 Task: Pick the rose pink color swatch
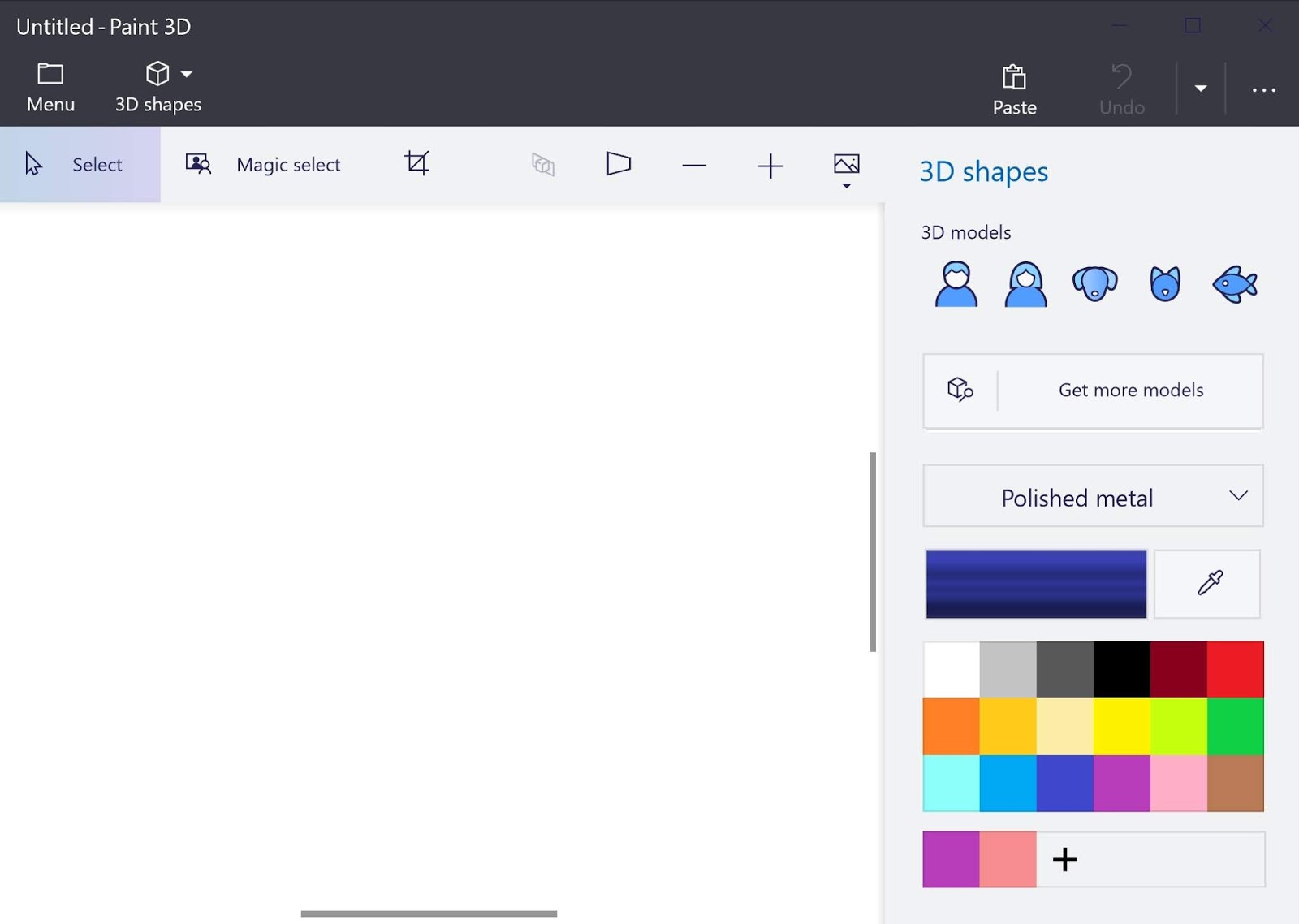click(1179, 784)
